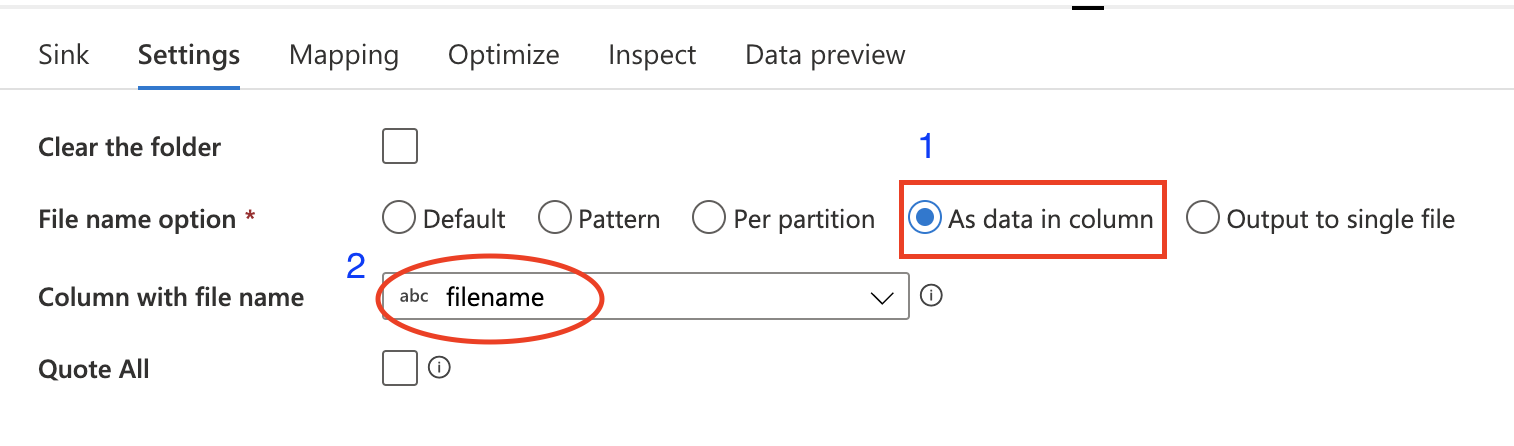Viewport: 1514px width, 446px height.
Task: Click the Settings tab
Action: click(x=189, y=54)
